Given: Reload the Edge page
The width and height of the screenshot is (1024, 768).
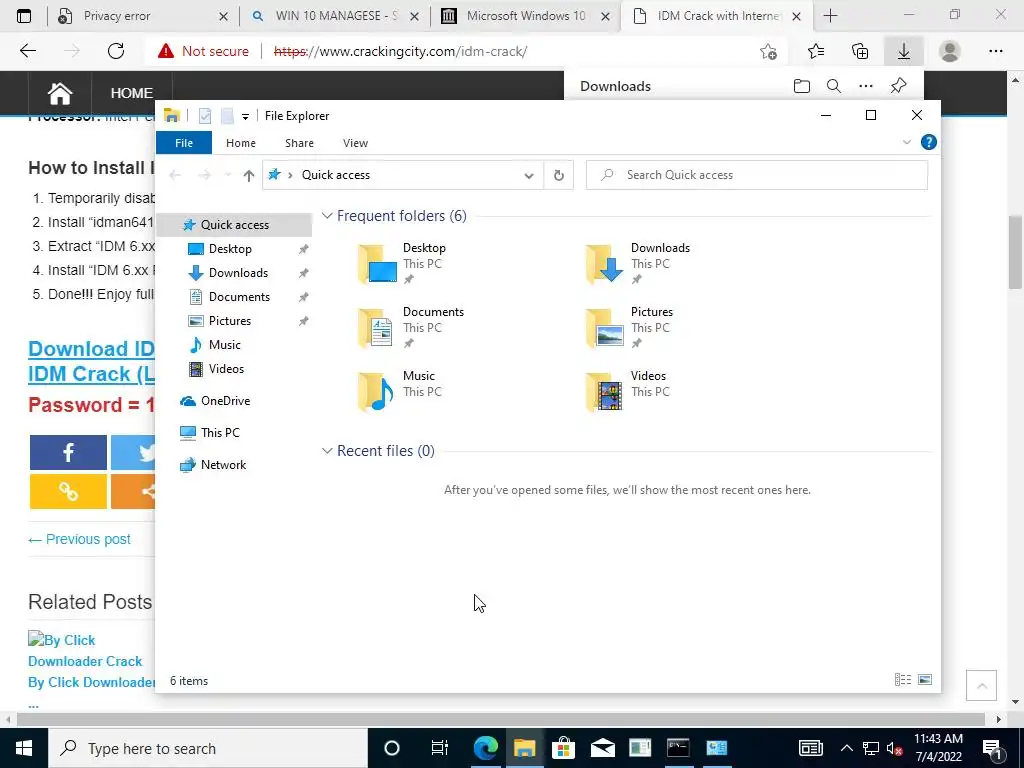Looking at the screenshot, I should point(116,51).
